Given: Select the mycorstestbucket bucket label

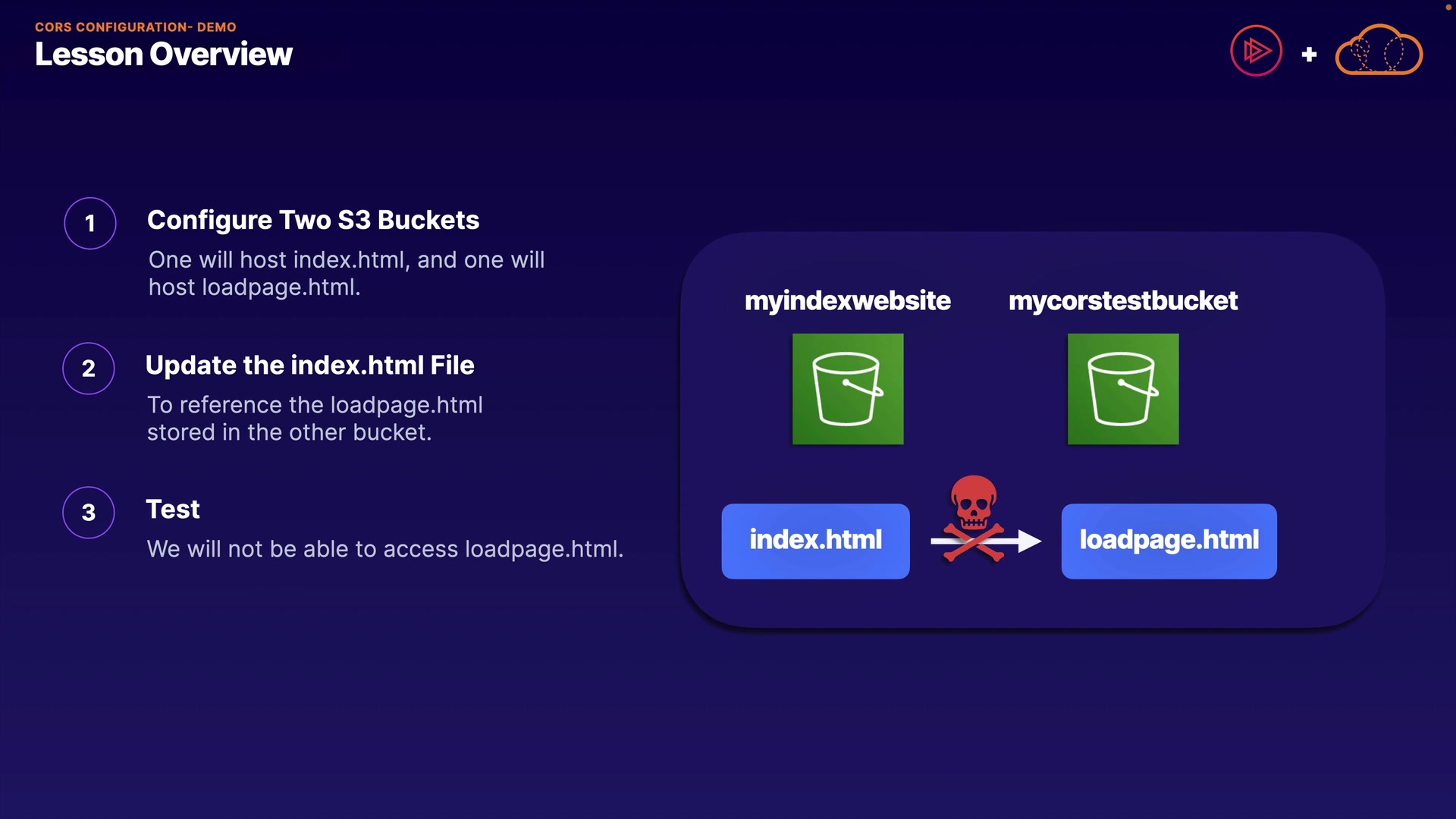Looking at the screenshot, I should [1122, 301].
